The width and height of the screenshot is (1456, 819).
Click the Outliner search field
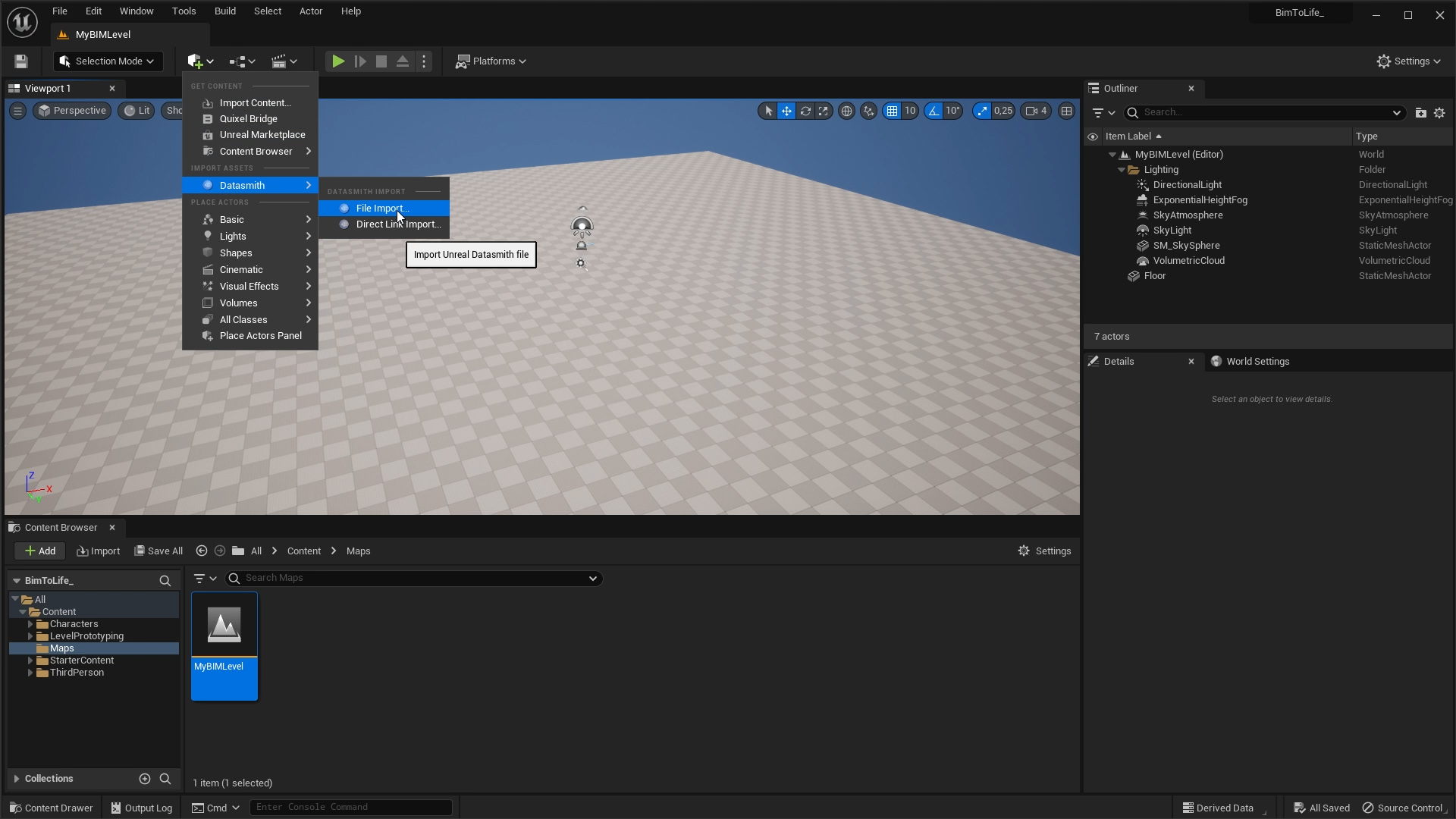point(1265,113)
